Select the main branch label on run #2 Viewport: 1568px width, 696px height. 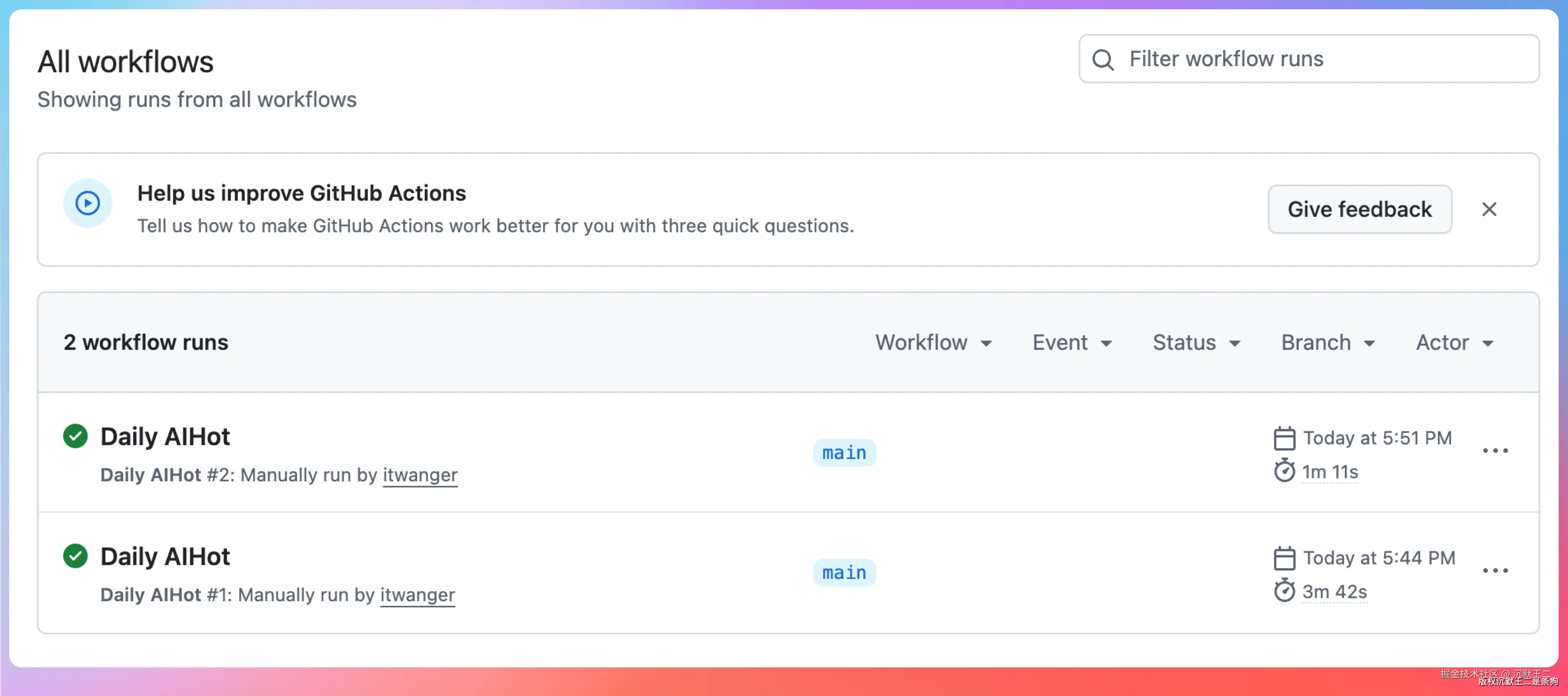click(844, 453)
